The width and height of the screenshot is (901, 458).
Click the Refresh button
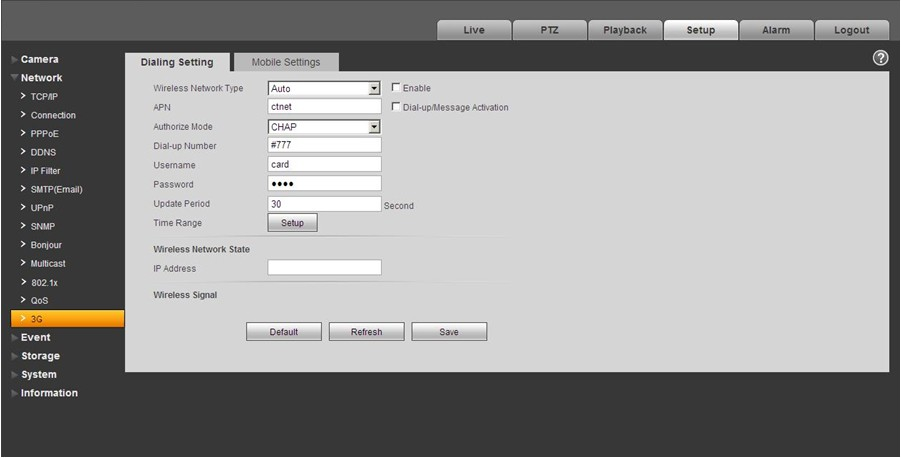366,332
